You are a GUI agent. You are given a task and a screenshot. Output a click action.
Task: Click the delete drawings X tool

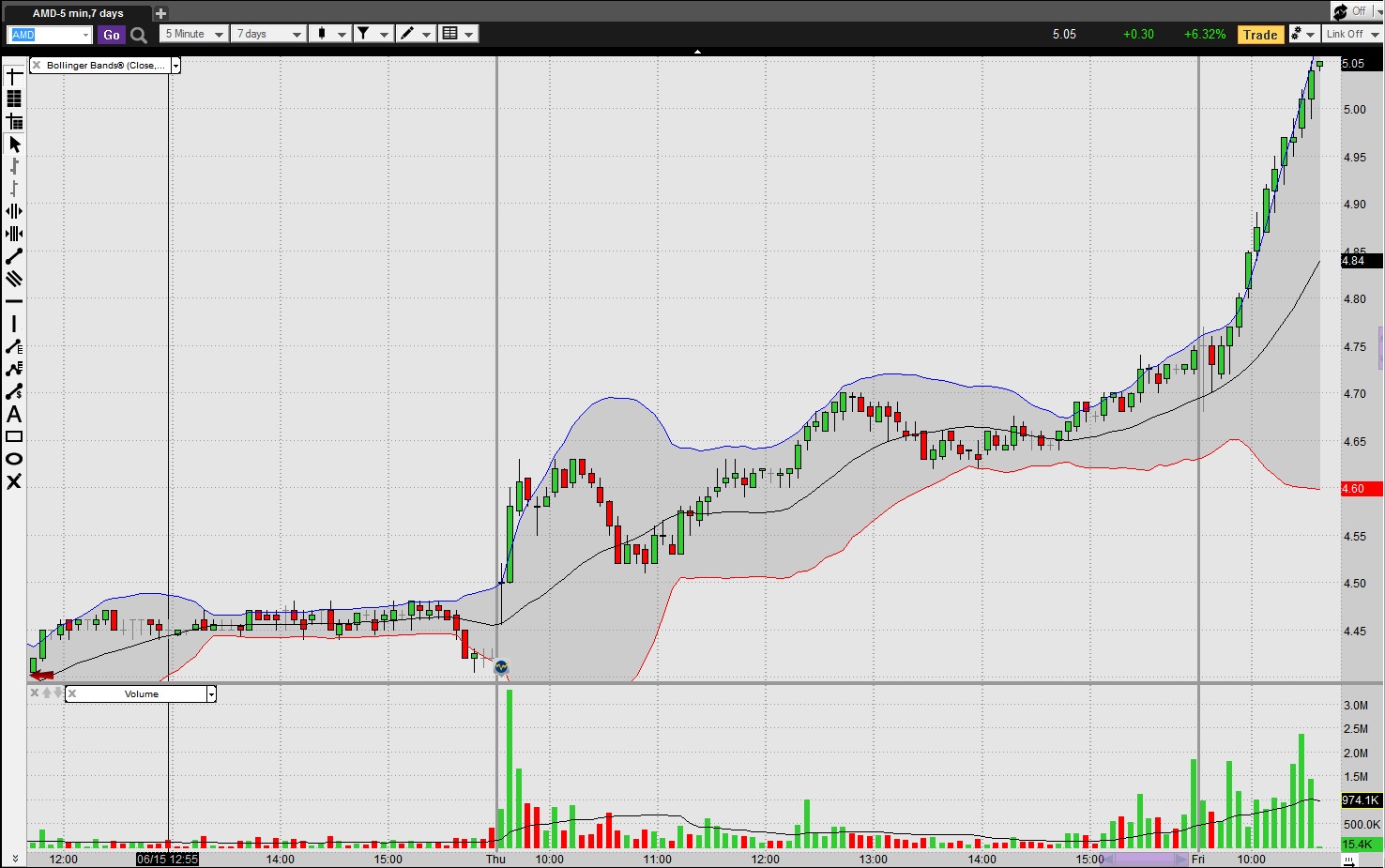click(14, 482)
